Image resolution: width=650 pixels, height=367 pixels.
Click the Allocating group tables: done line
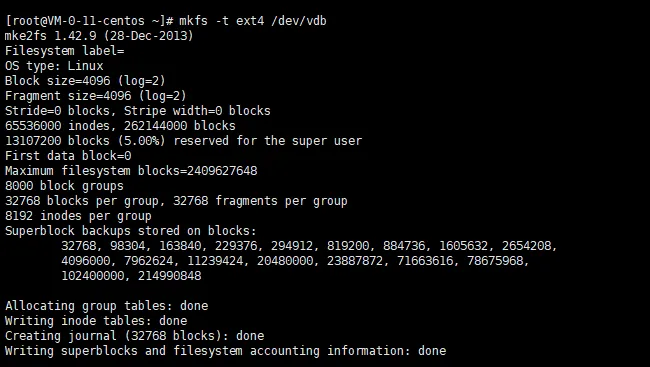tap(107, 306)
